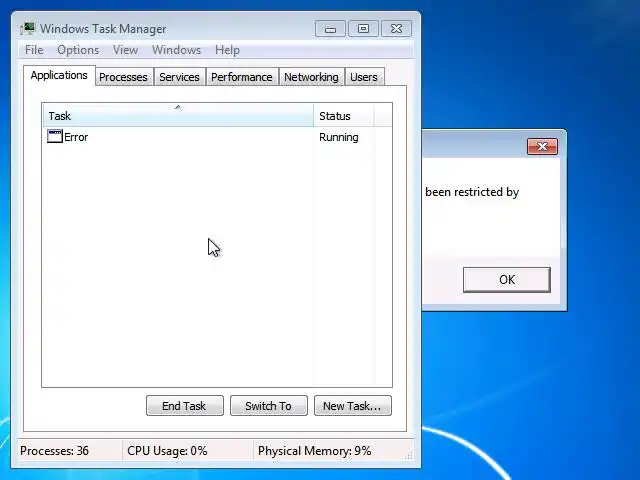The image size is (640, 480).
Task: Click the Processes: 36 status entry
Action: [54, 451]
